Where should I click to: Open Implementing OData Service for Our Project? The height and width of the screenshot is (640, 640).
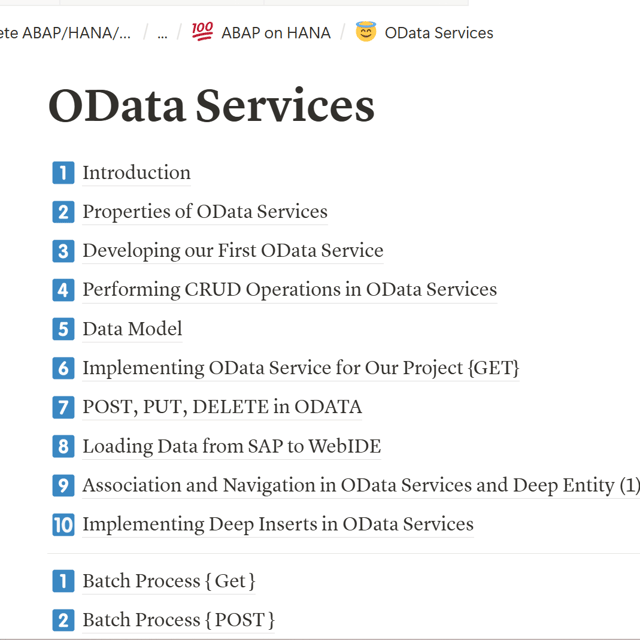click(300, 368)
